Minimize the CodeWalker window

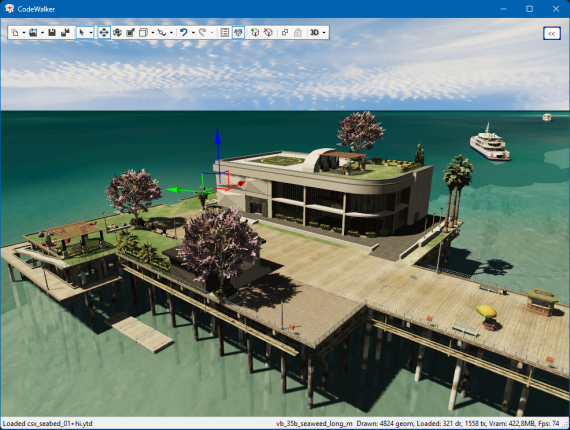coord(503,9)
